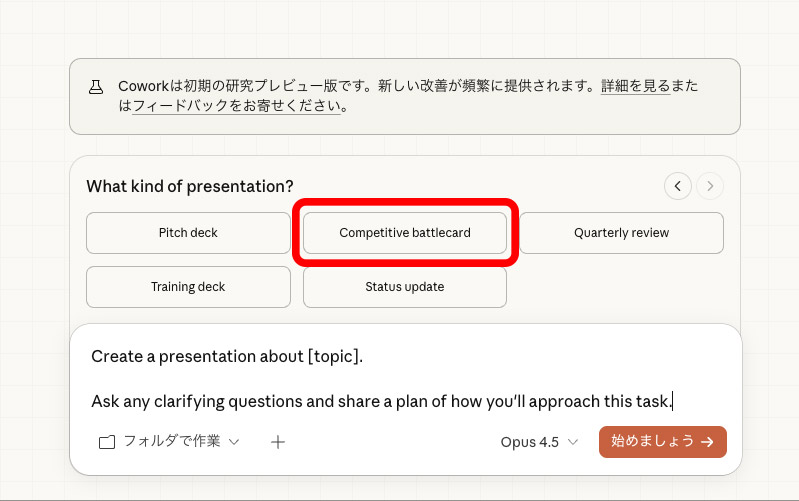
Task: Open the 詳細を見る link
Action: click(x=635, y=87)
